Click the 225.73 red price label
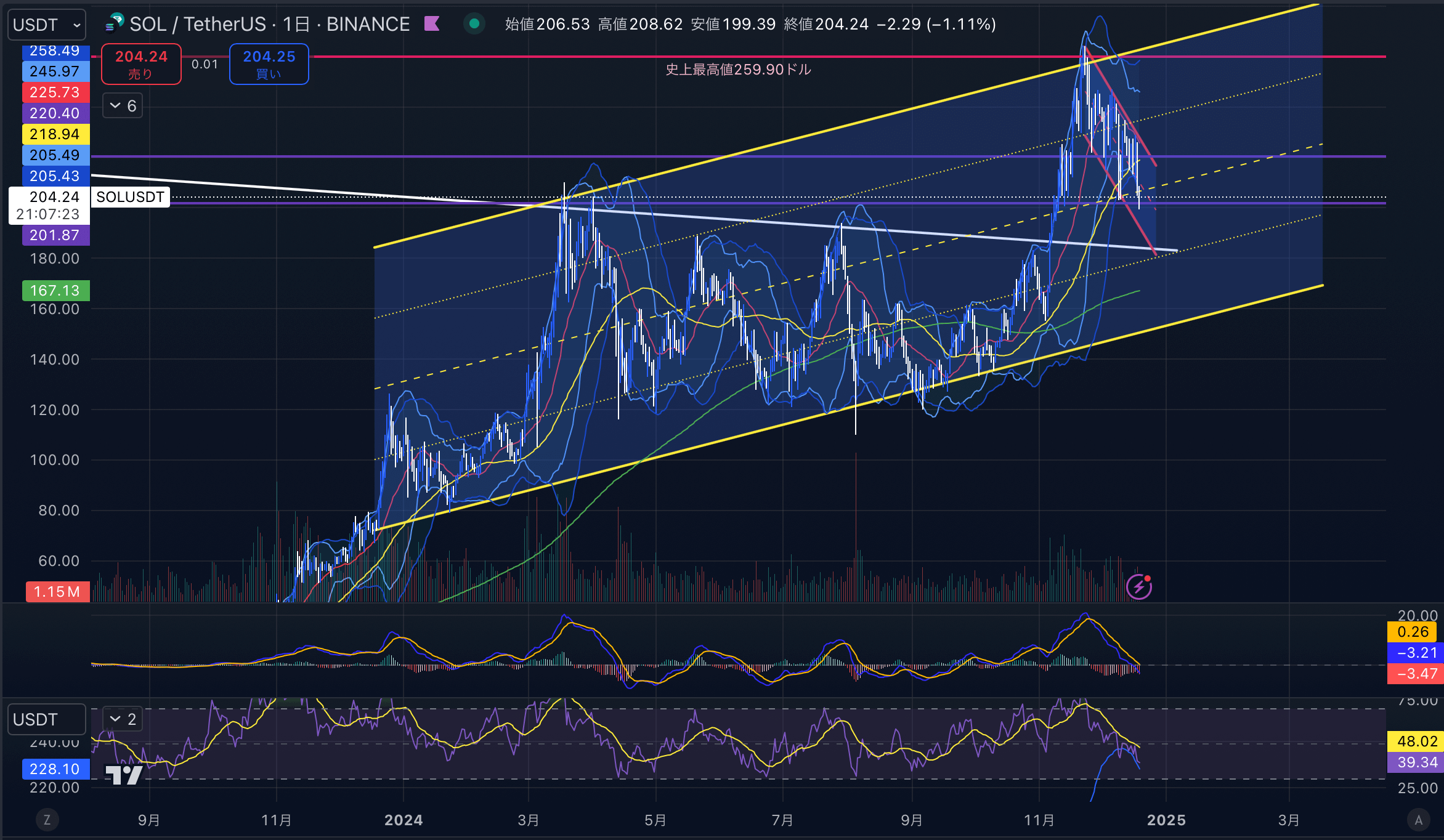This screenshot has width=1444, height=840. [x=55, y=92]
